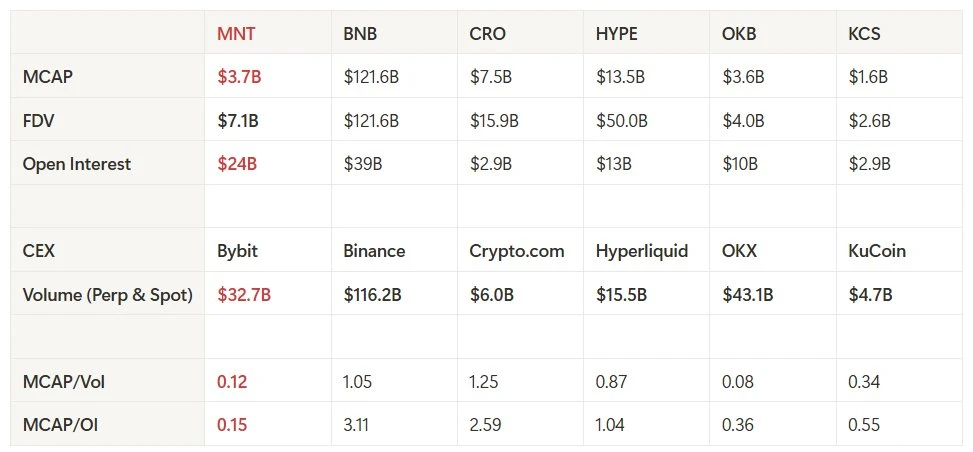
Task: Select the $50.0B FDV value for HYPE
Action: tap(621, 121)
